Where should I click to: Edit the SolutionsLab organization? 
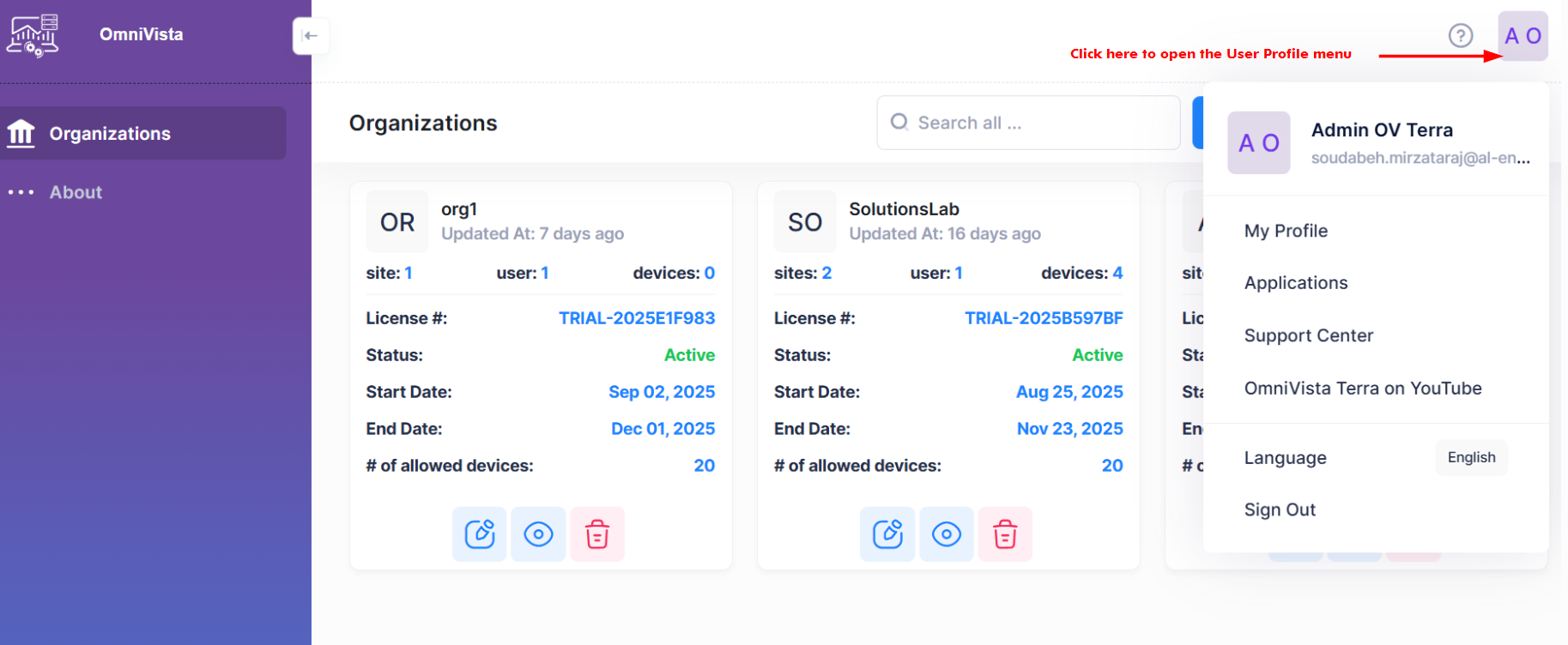pyautogui.click(x=887, y=534)
